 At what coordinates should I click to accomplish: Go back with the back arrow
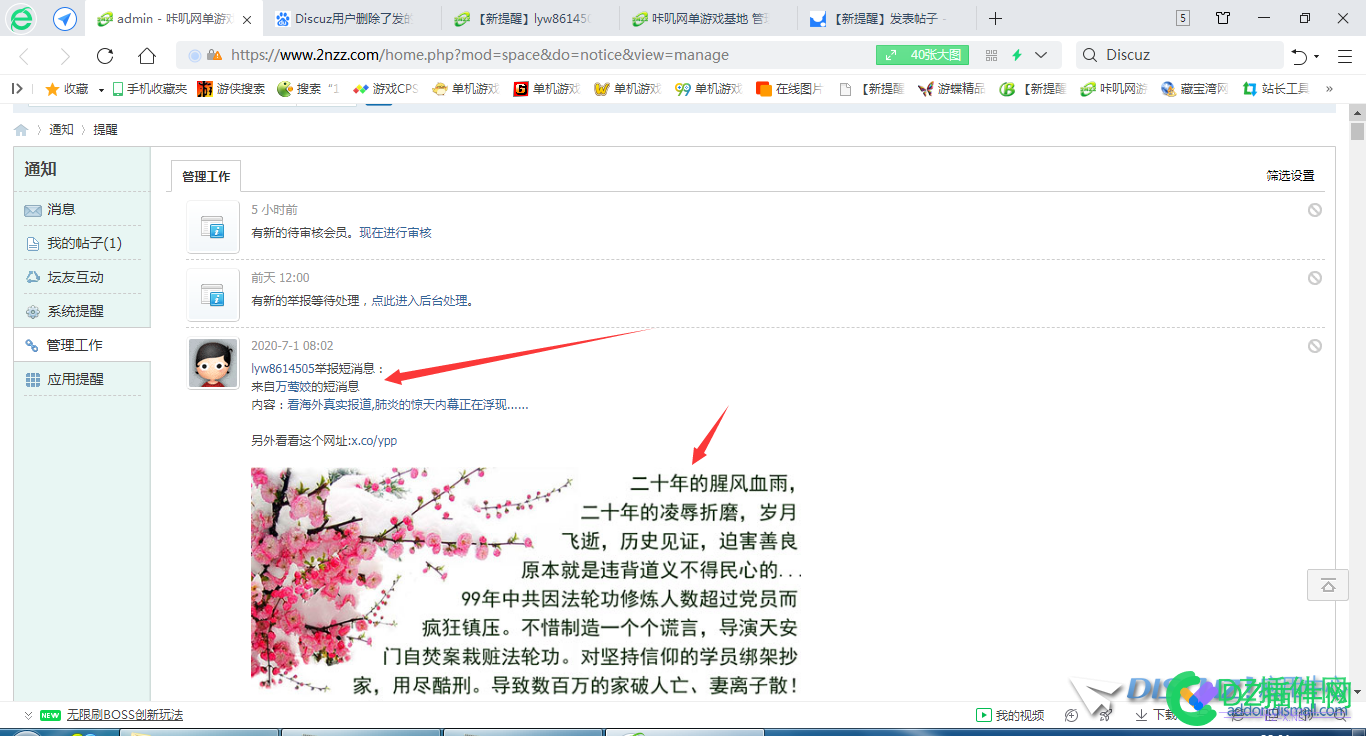(x=24, y=56)
